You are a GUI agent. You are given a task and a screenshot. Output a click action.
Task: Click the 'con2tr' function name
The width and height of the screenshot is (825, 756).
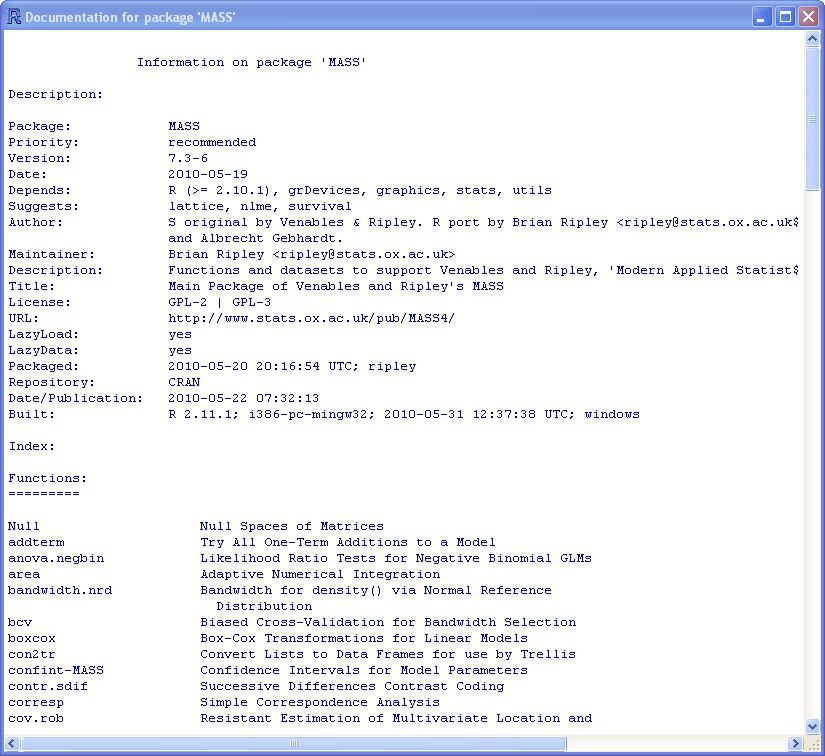pyautogui.click(x=32, y=654)
